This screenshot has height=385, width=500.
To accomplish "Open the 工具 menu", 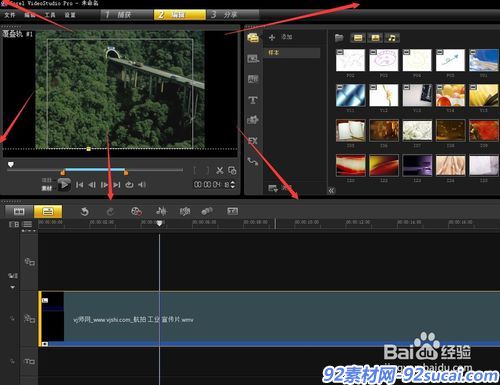I will (50, 15).
